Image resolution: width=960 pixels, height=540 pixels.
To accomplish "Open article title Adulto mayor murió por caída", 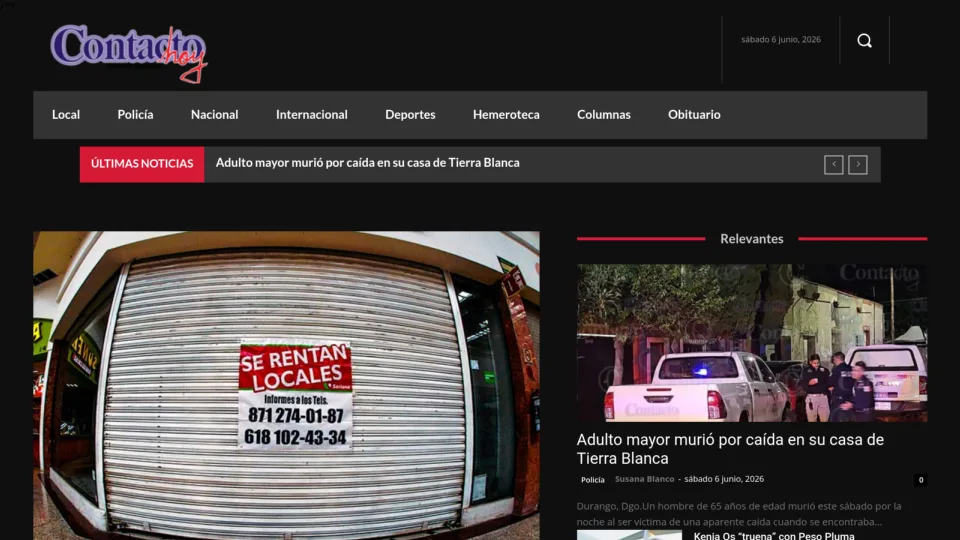I will (x=730, y=449).
